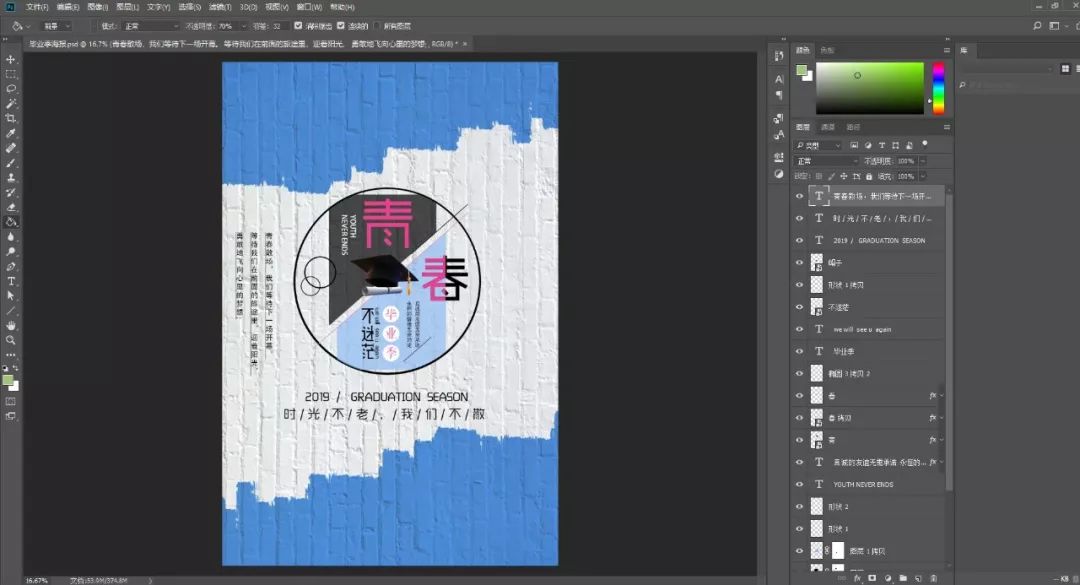Screen dimensions: 1080x585
Task: Select the Zoom tool
Action: coord(10,340)
